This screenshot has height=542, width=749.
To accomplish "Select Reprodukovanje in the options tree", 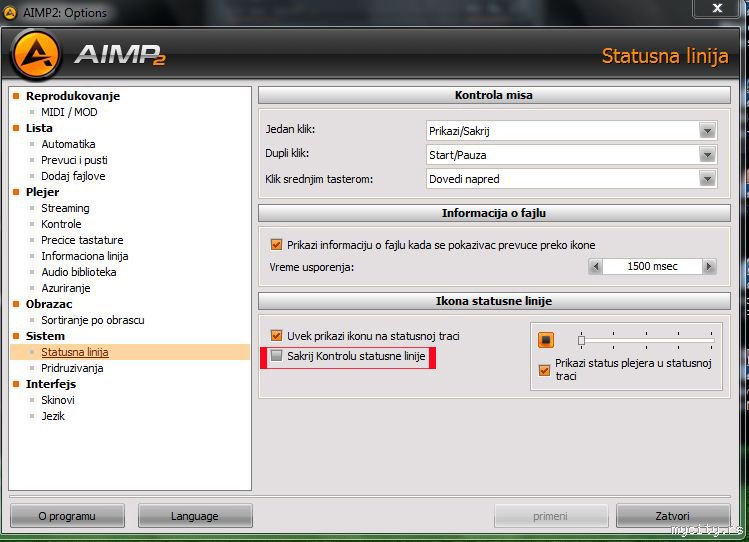I will coord(73,96).
